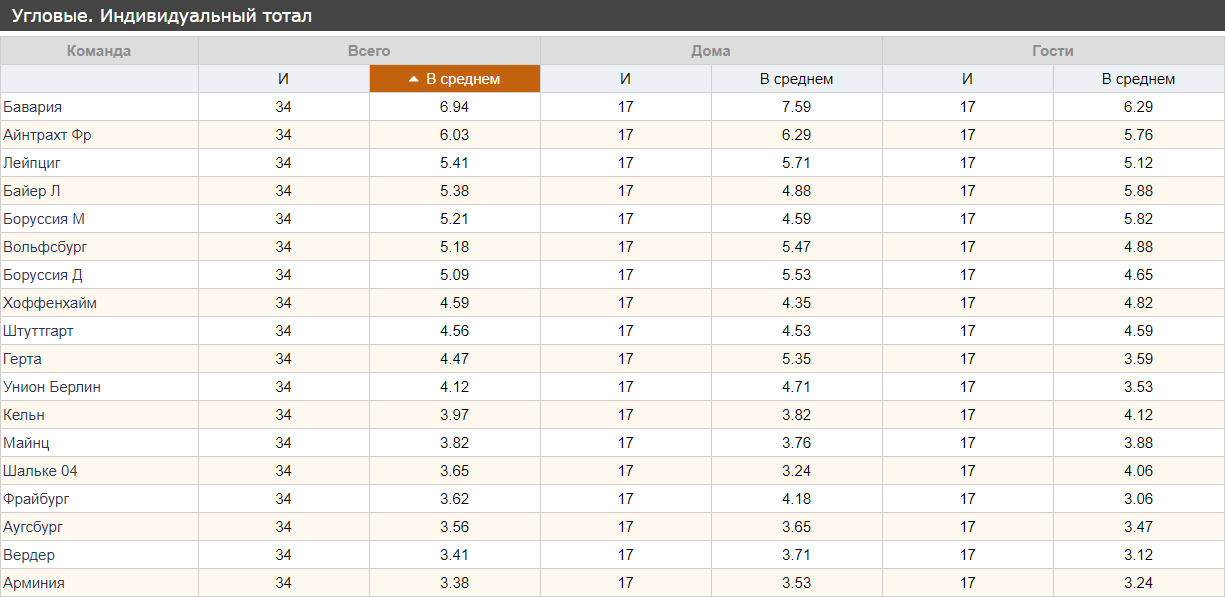Sort by the И column under Гости
The height and width of the screenshot is (597, 1225).
[968, 79]
